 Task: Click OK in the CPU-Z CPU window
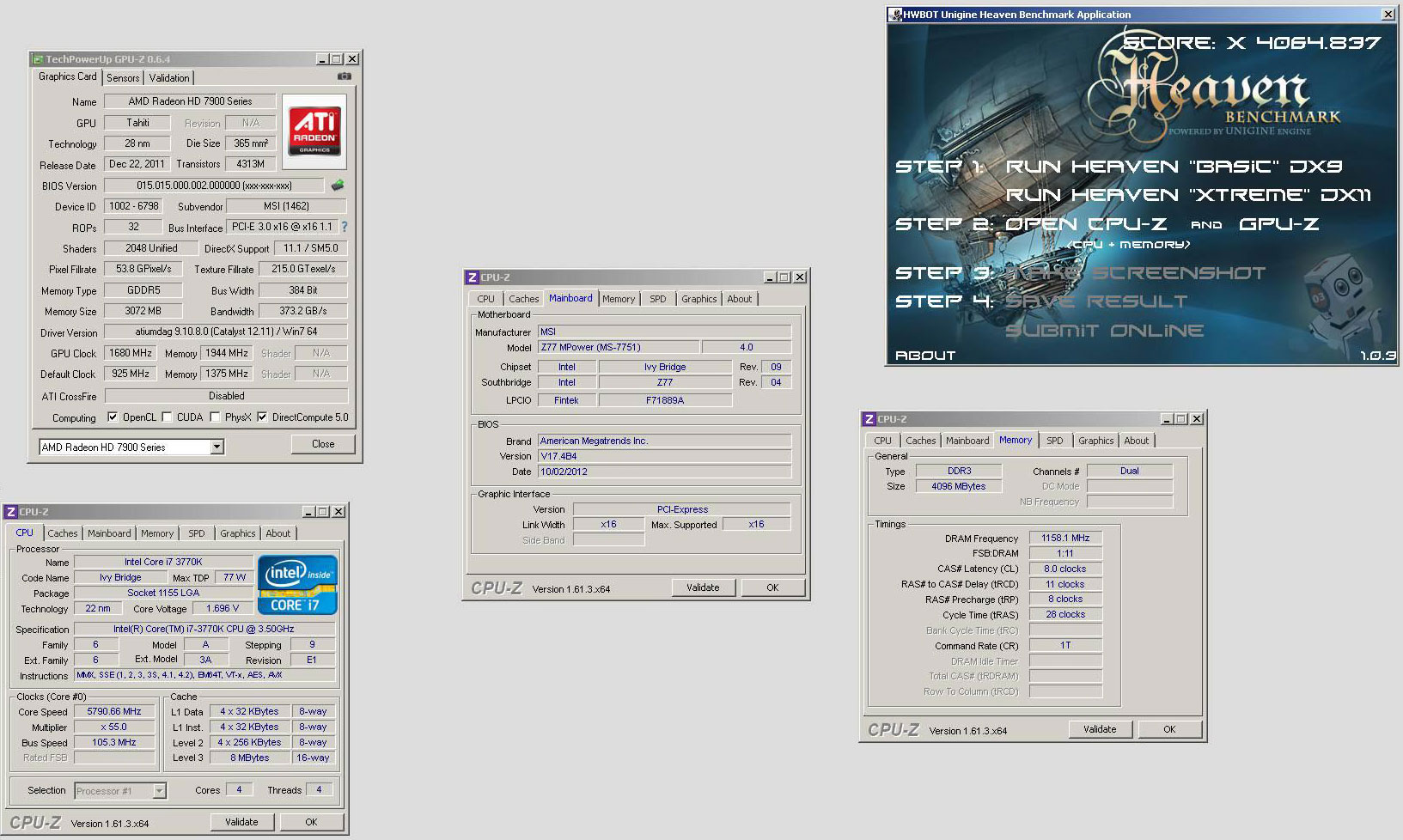[x=311, y=822]
